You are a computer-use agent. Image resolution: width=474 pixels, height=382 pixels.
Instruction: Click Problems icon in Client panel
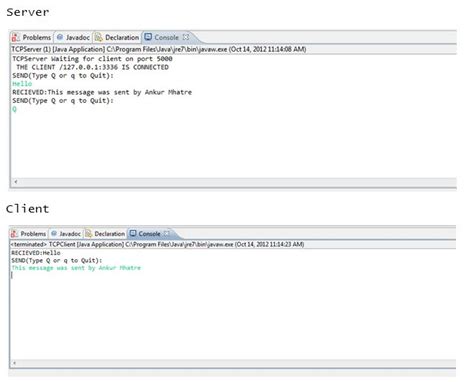point(14,234)
